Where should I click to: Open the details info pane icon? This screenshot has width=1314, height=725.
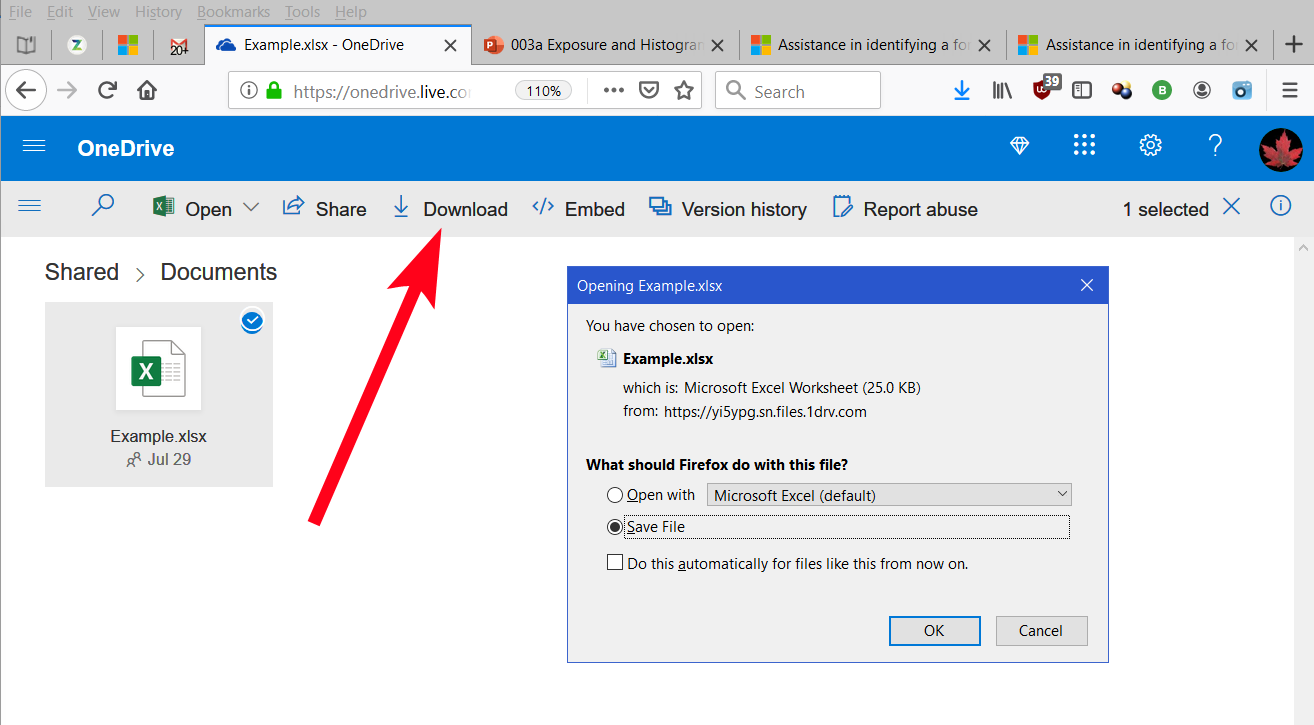coord(1280,206)
